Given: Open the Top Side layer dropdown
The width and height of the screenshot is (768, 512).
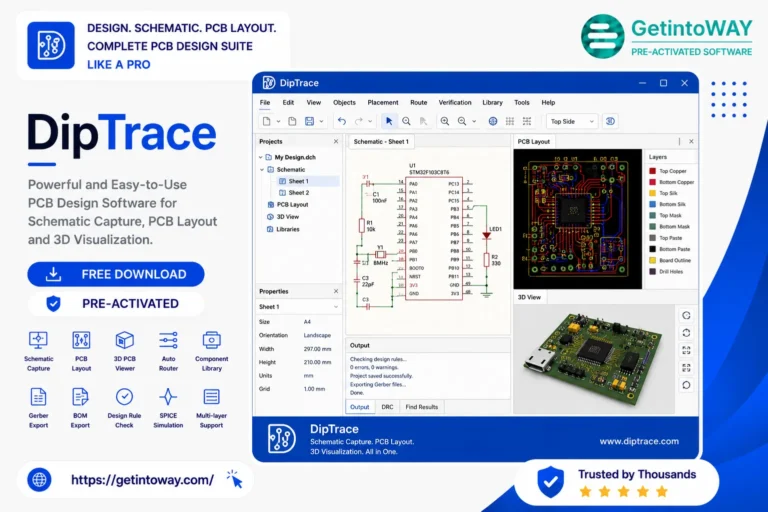Looking at the screenshot, I should click(572, 122).
